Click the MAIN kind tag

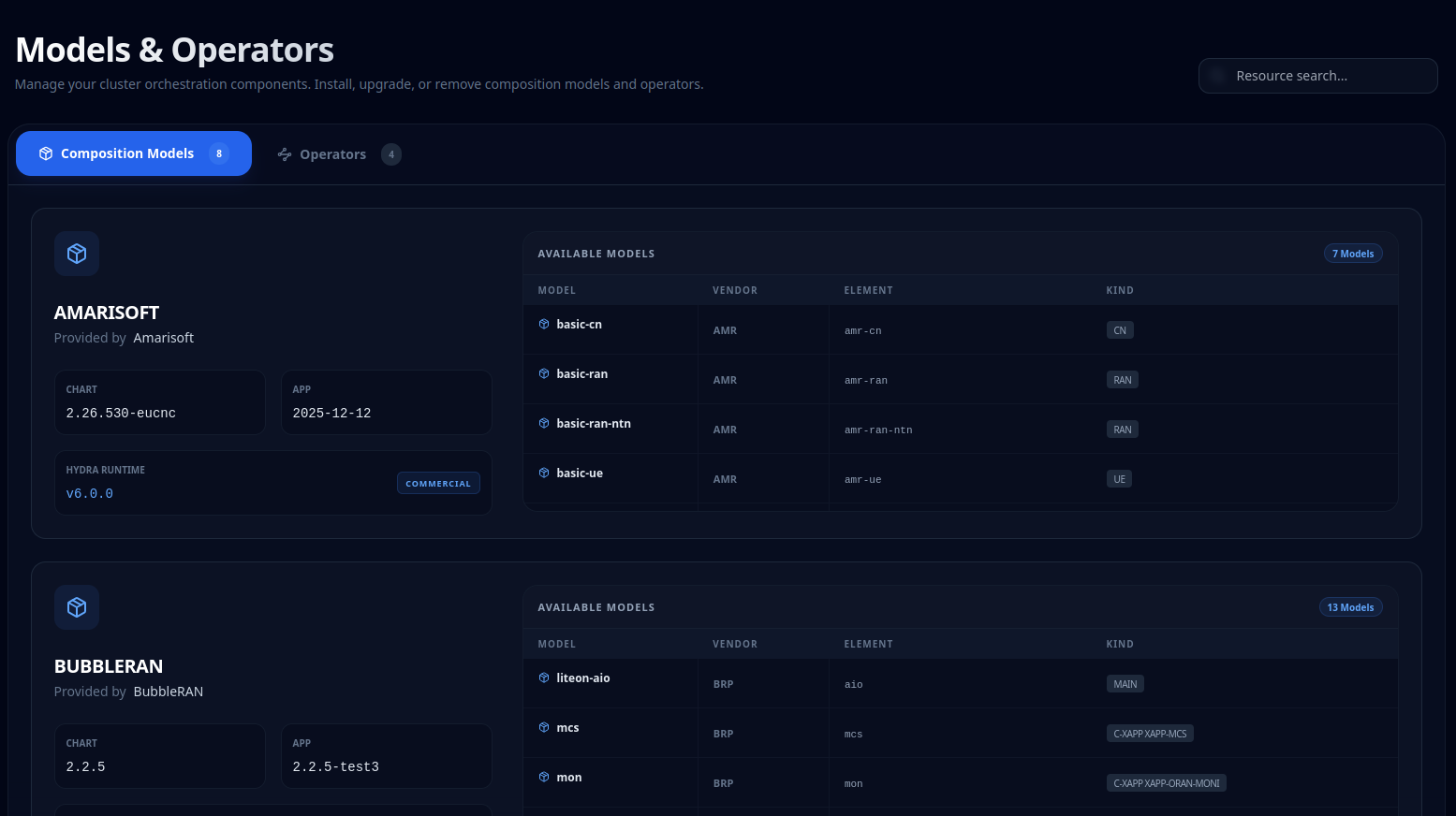coord(1125,684)
